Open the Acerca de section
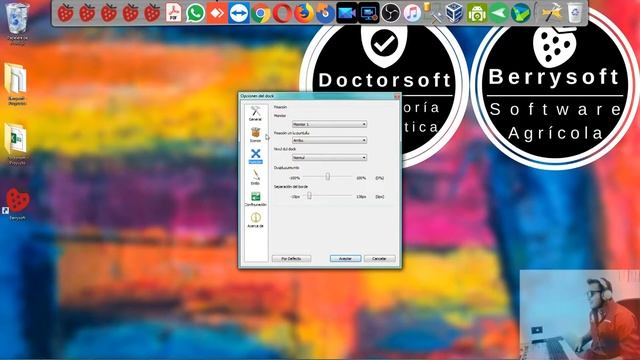The height and width of the screenshot is (360, 640). coord(256,220)
